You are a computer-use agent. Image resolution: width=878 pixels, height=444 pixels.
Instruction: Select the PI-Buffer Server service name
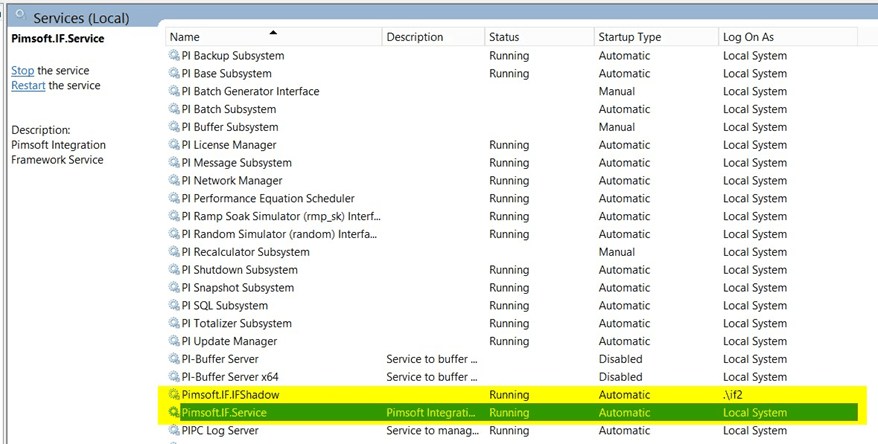[x=220, y=359]
